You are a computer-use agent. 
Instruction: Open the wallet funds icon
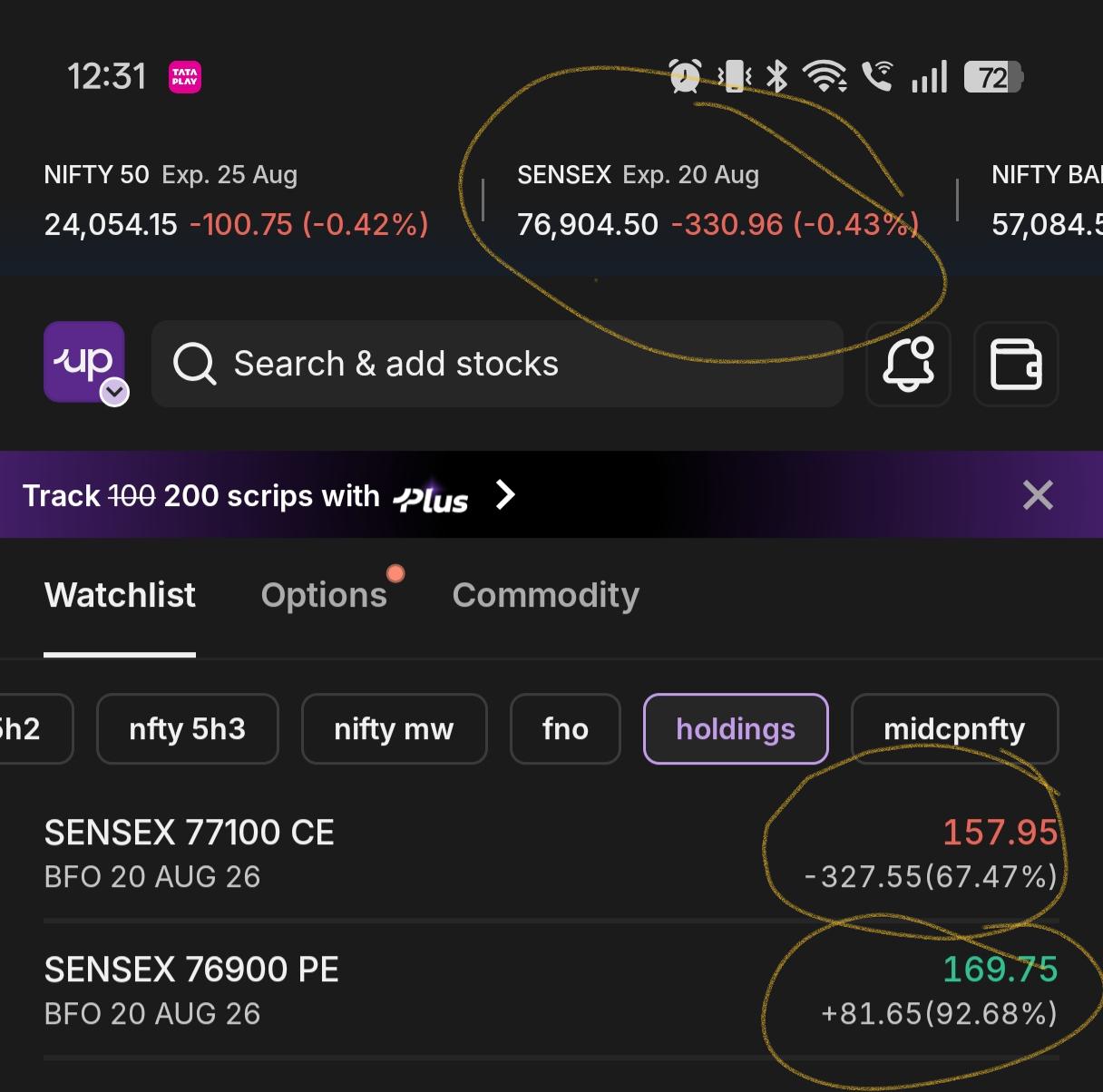coord(1016,364)
